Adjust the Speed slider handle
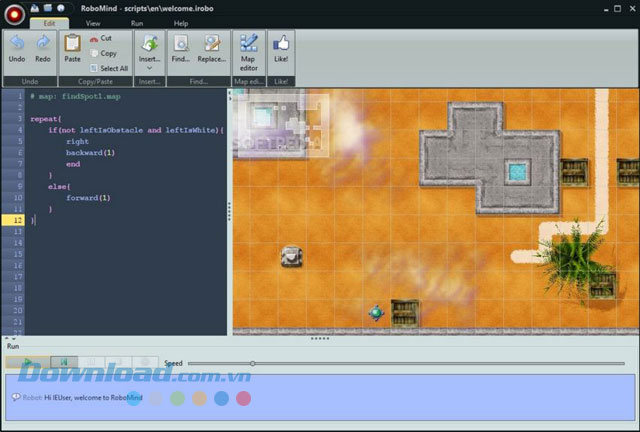The width and height of the screenshot is (640, 432). tap(252, 363)
